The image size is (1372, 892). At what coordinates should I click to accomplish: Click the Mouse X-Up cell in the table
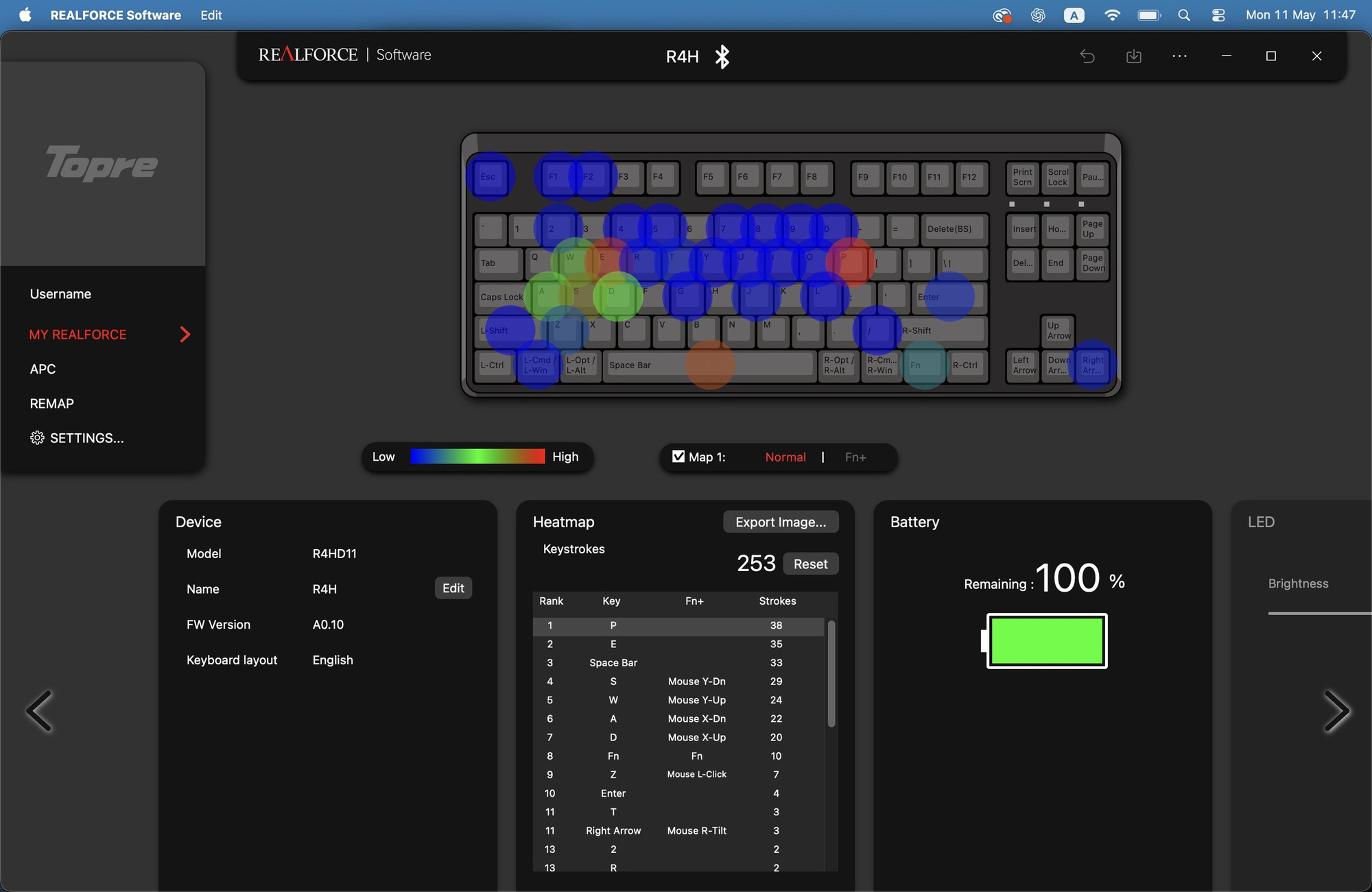(x=697, y=738)
